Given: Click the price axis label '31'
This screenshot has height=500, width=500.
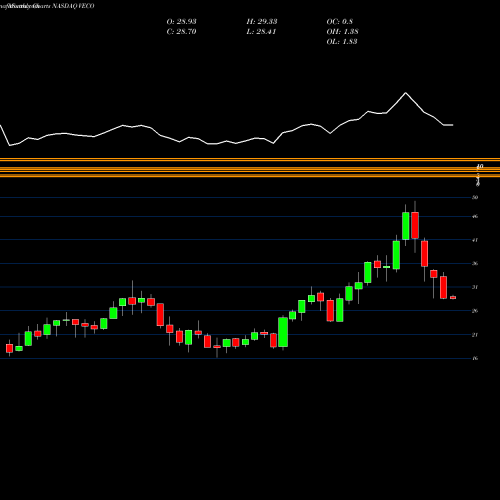Looking at the screenshot, I should pos(475,287).
